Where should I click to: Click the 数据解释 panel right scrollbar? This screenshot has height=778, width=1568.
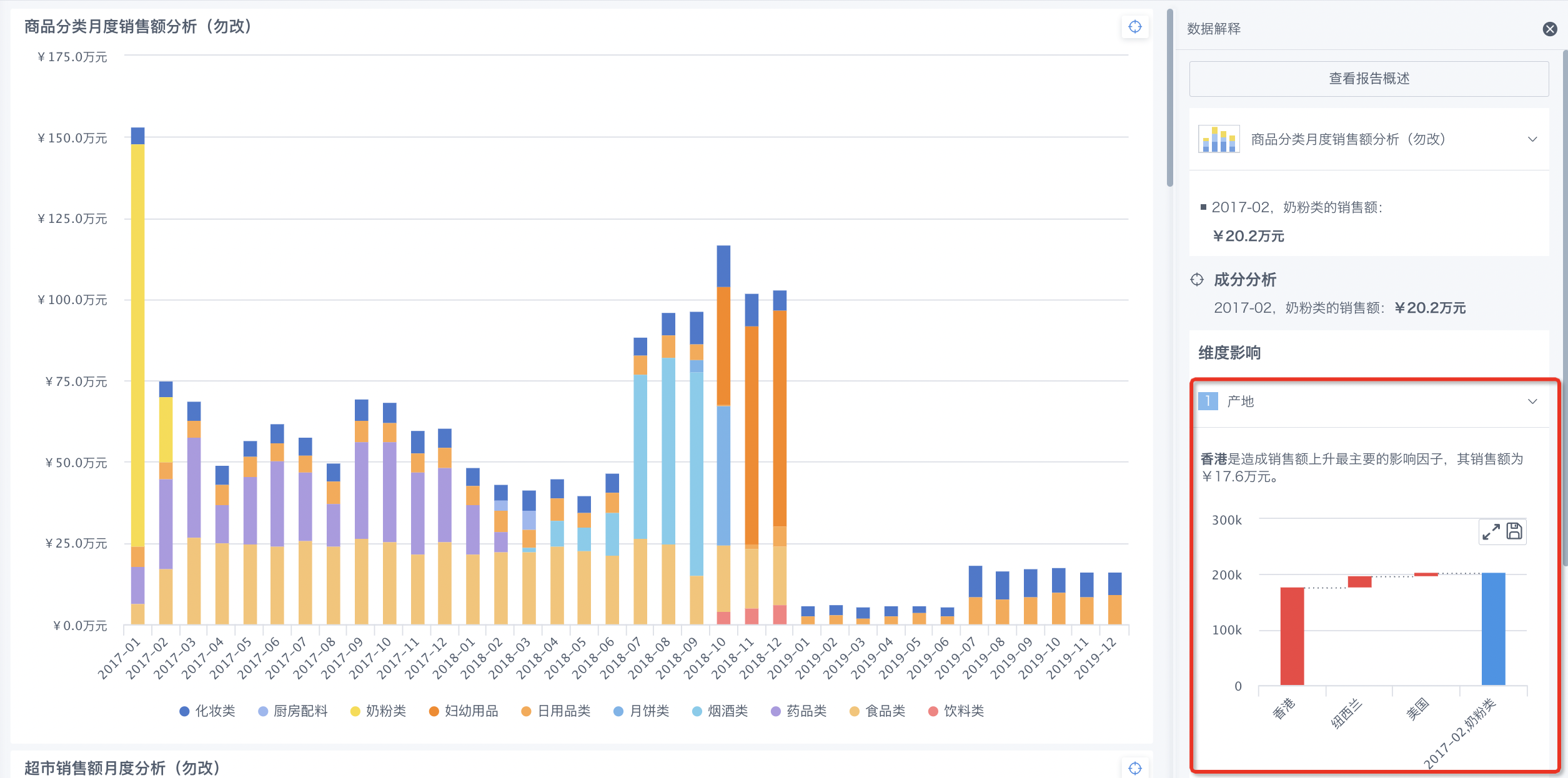click(x=1564, y=309)
